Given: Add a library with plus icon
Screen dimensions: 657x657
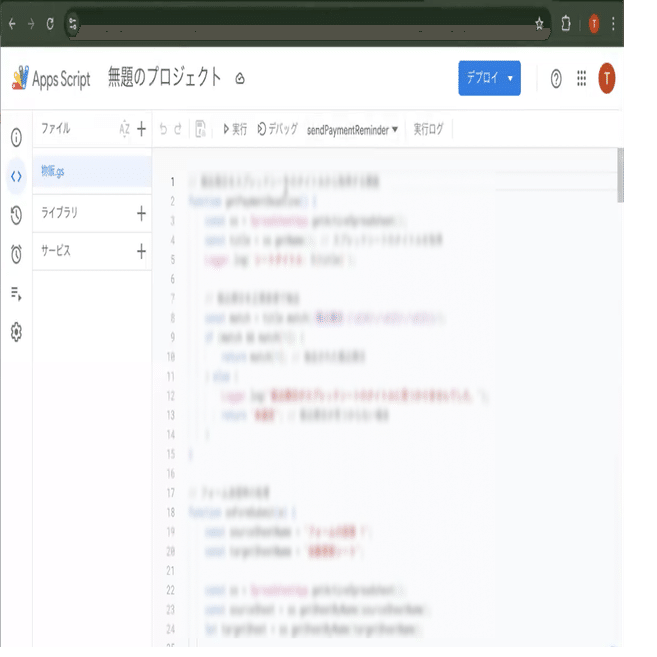Looking at the screenshot, I should pos(141,213).
